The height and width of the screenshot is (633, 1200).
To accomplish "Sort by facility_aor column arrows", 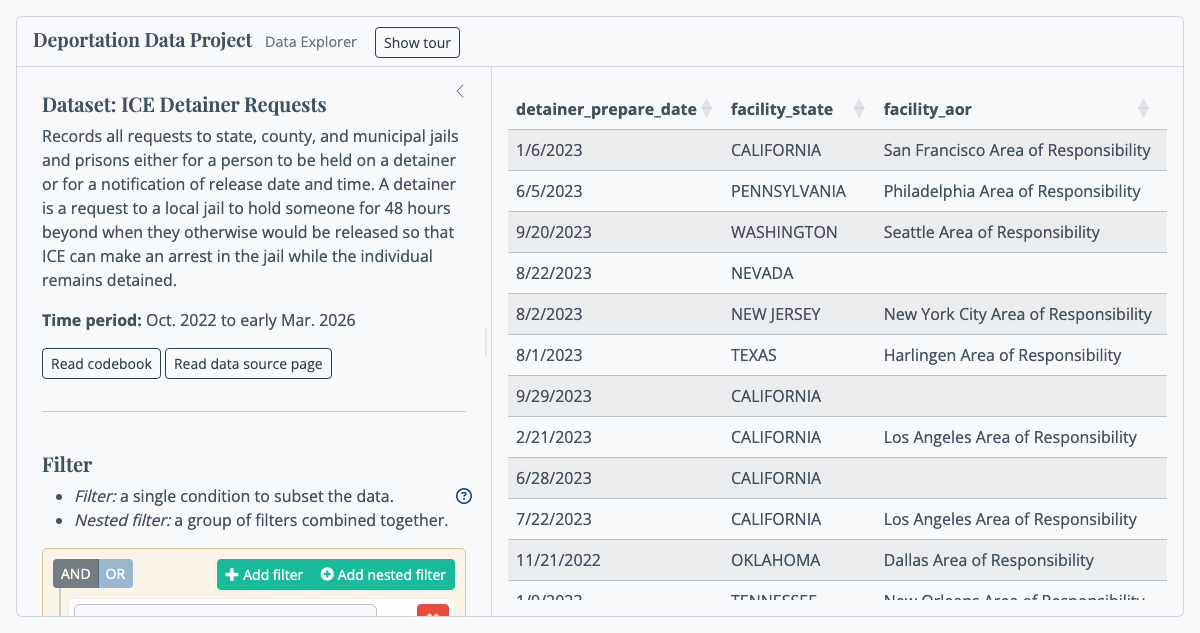I will point(1144,109).
